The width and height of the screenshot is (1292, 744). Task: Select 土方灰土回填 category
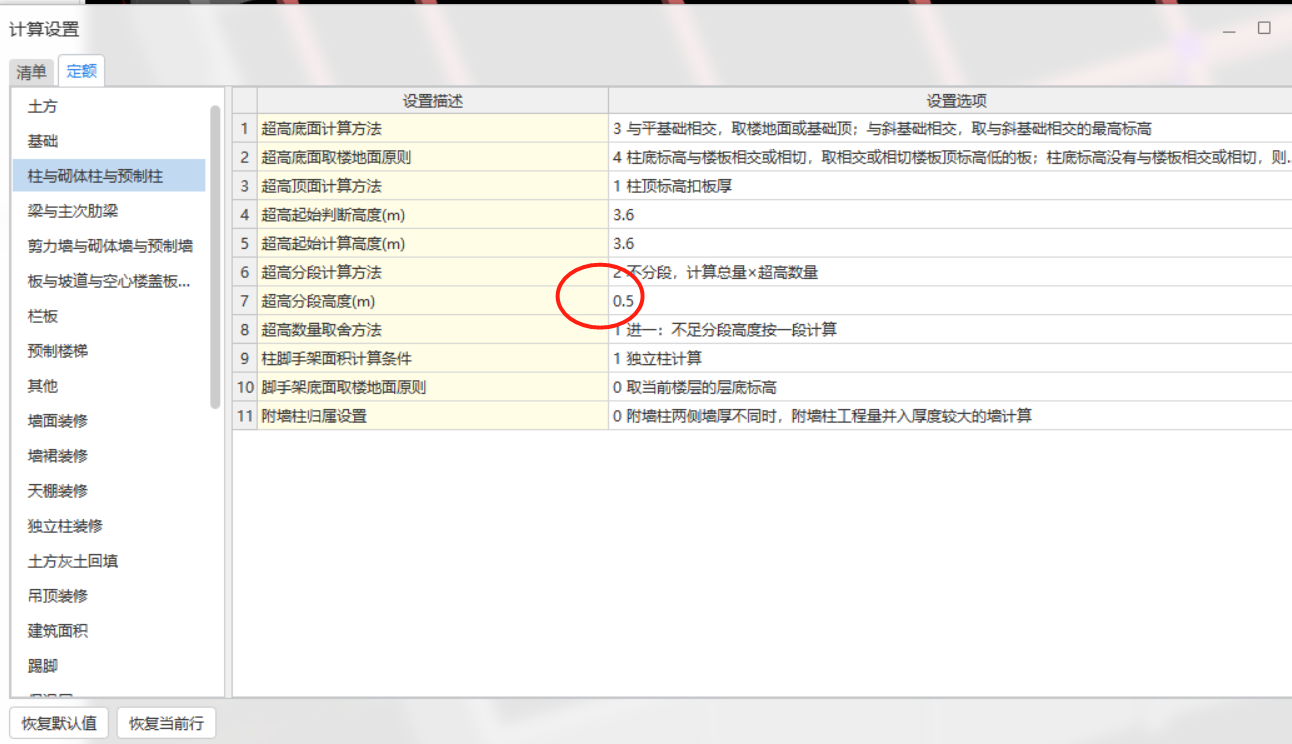(x=108, y=561)
